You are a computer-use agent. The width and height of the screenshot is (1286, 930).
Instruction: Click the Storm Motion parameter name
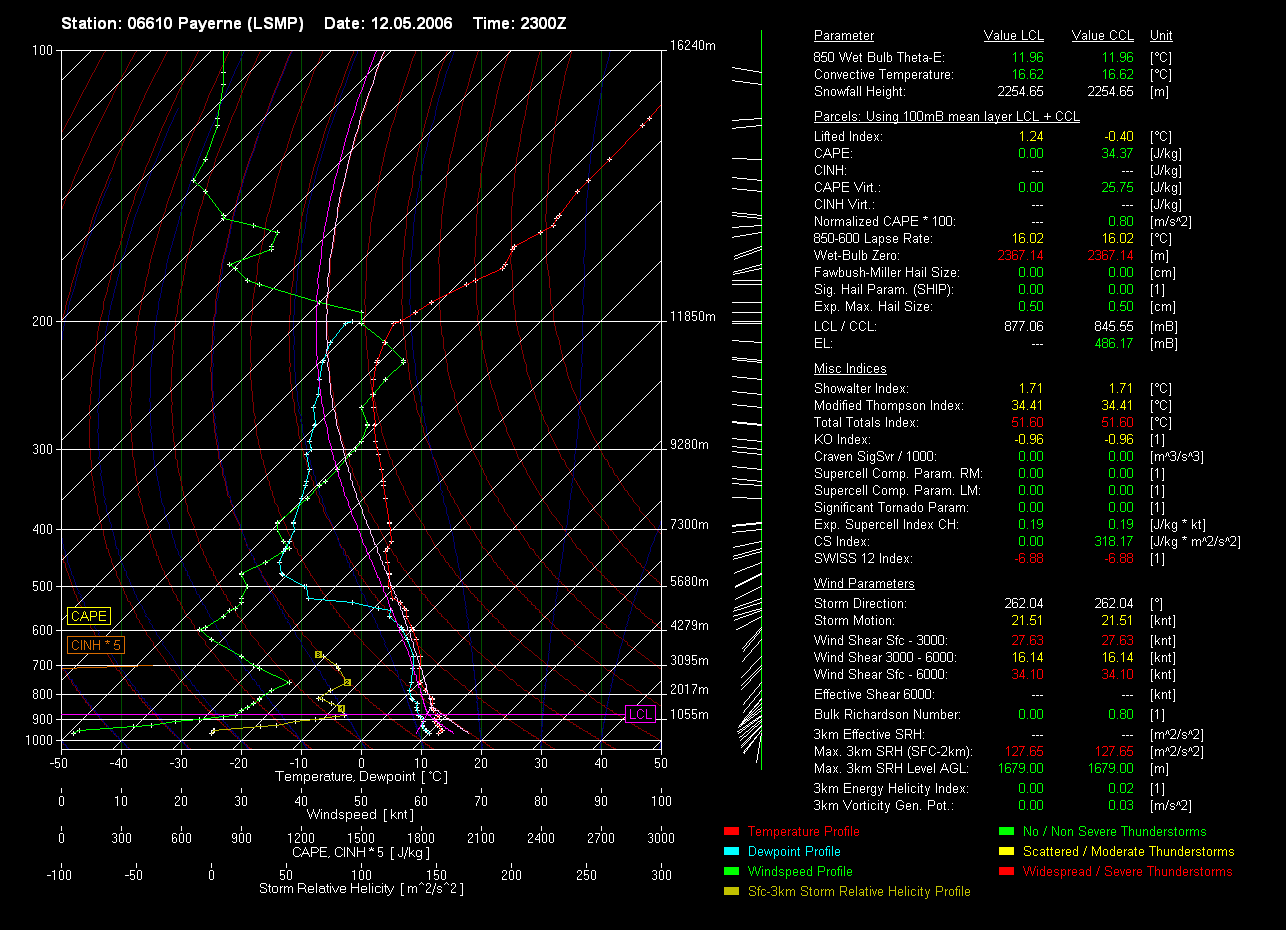(x=853, y=620)
